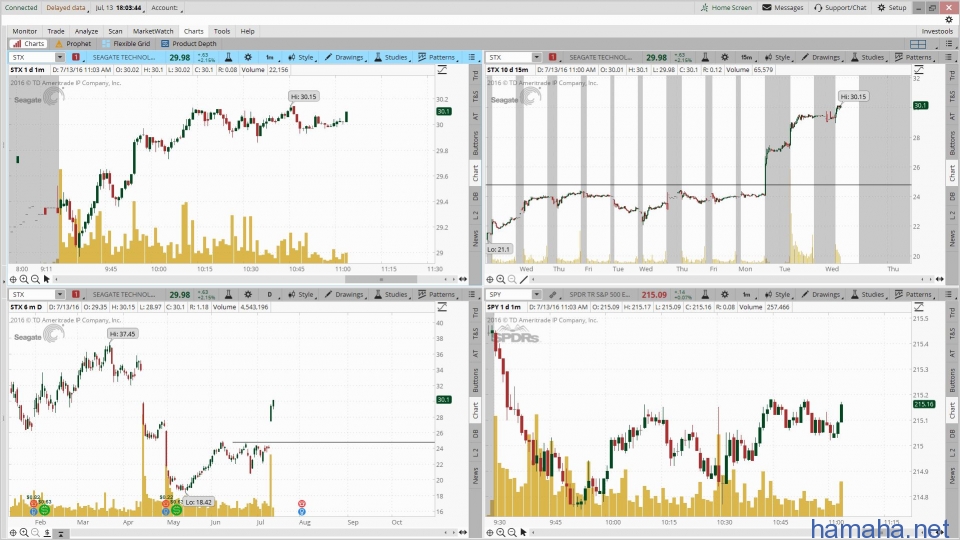This screenshot has height=540, width=960.
Task: Switch to the MarketWatch tab
Action: 153,31
